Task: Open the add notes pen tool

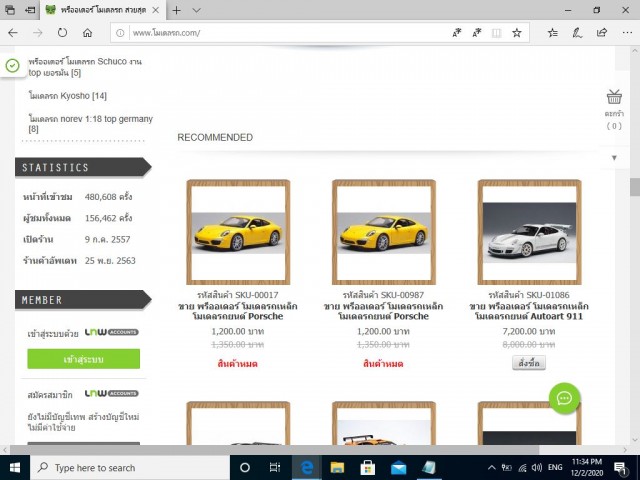Action: (x=577, y=33)
